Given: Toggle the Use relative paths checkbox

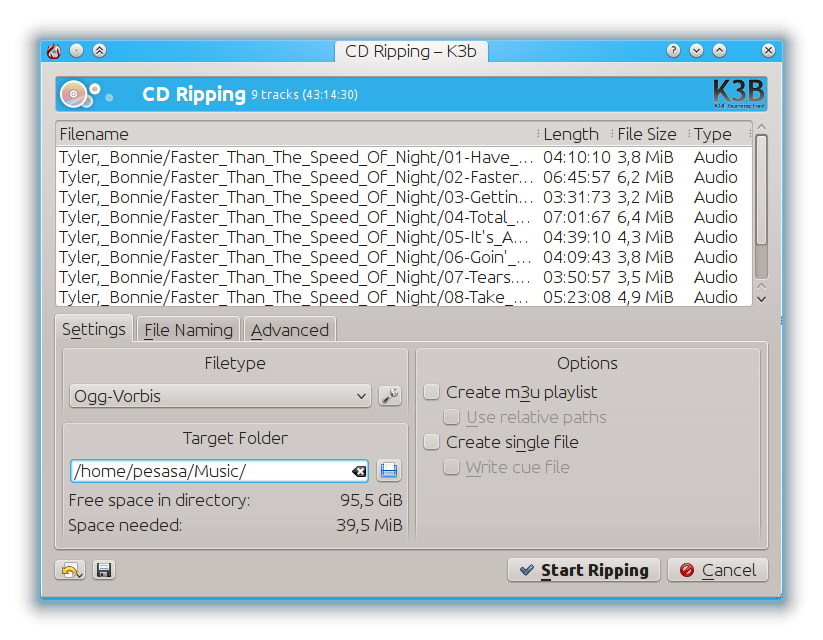Looking at the screenshot, I should click(x=451, y=417).
